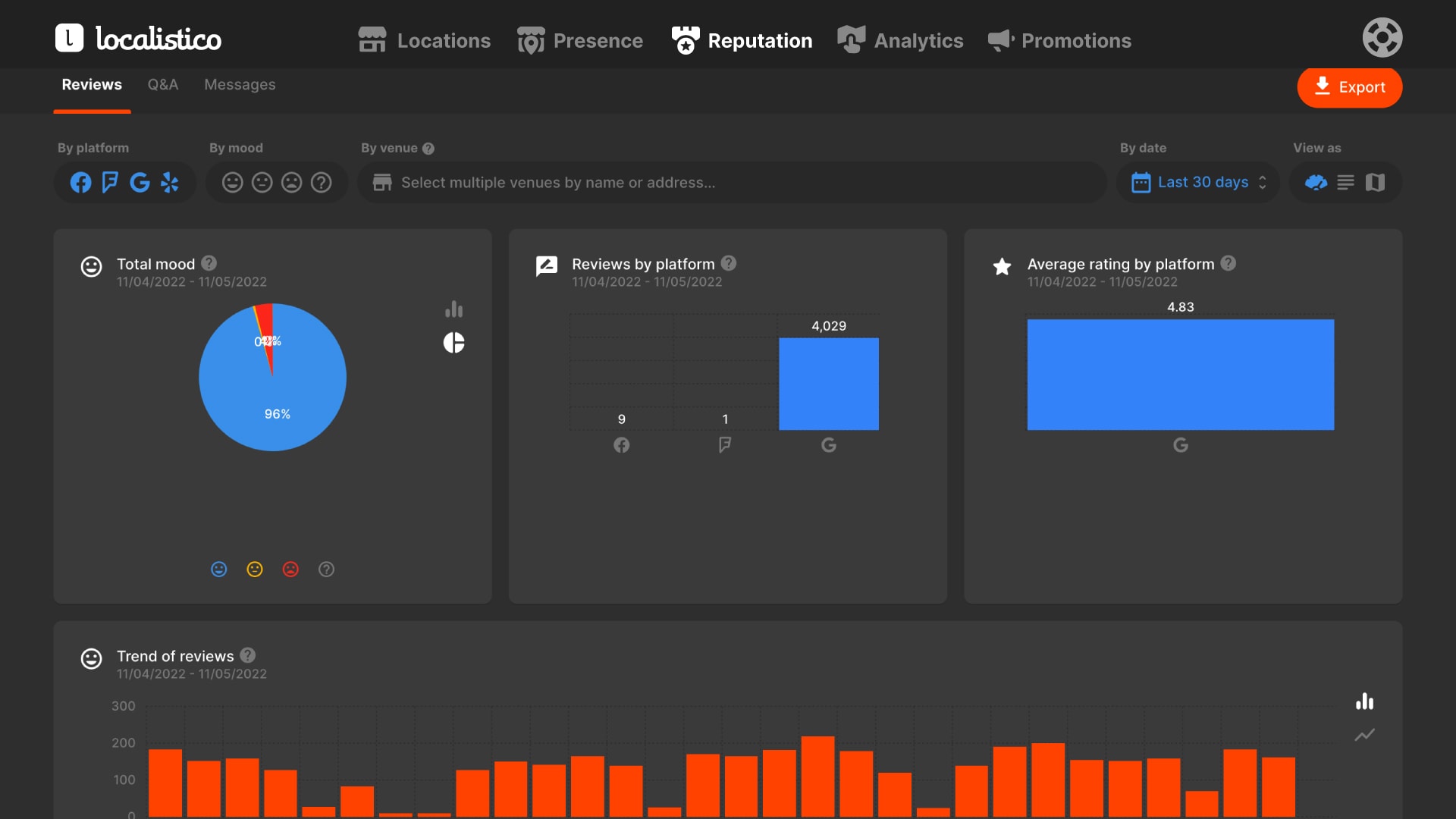Image resolution: width=1456 pixels, height=819 pixels.
Task: Filter reviews by Yelp platform
Action: pyautogui.click(x=170, y=183)
